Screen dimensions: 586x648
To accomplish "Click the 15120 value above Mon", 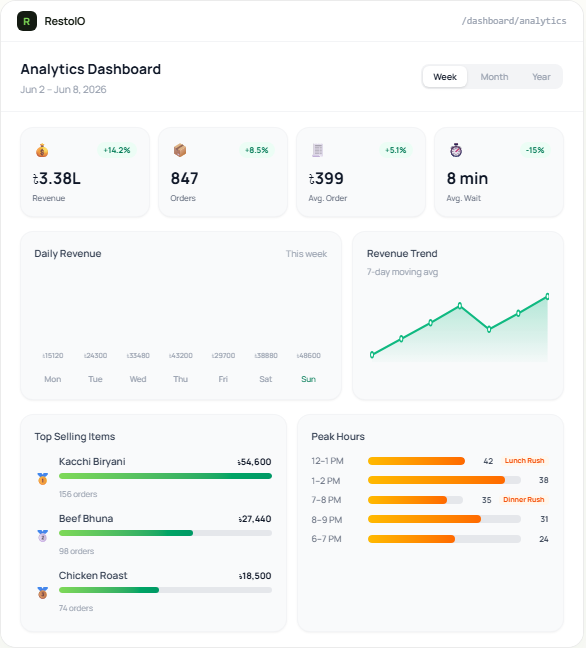I will 52,355.
